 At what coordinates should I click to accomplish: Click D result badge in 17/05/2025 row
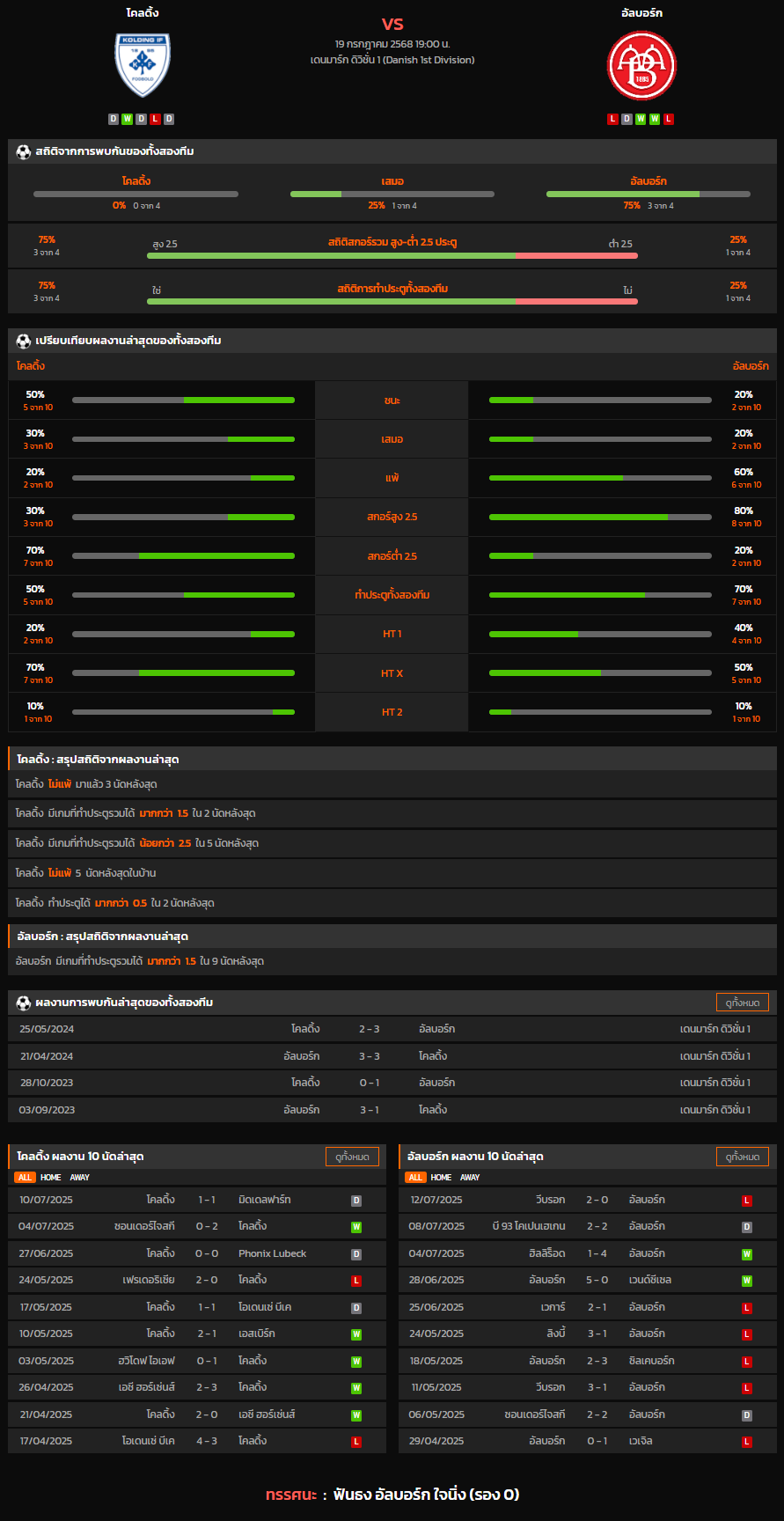(x=356, y=1308)
